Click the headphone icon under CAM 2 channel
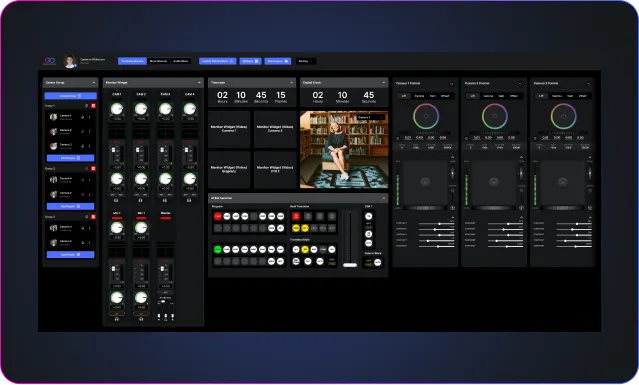Screen dimensions: 639x385 (x=141, y=200)
